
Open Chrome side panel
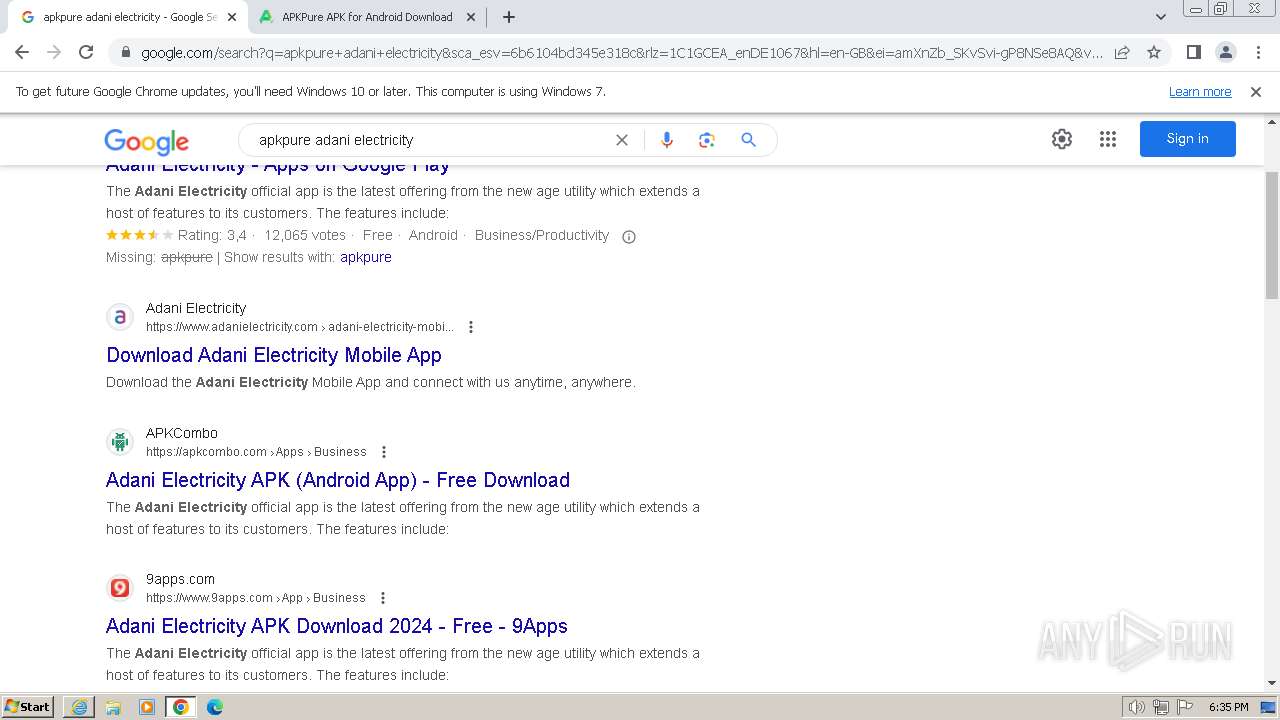[x=1194, y=52]
